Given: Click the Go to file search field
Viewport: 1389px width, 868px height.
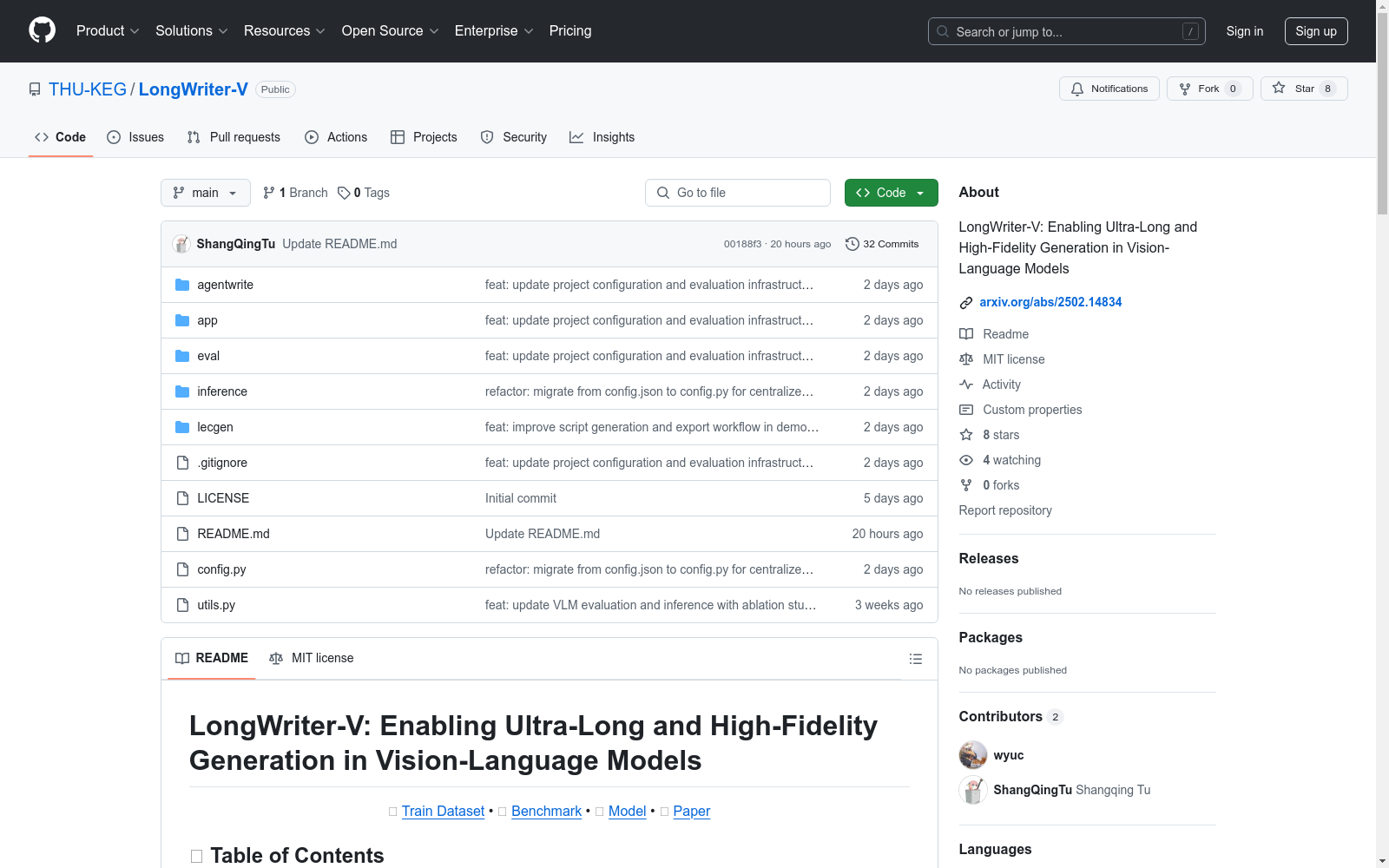Looking at the screenshot, I should tap(738, 193).
